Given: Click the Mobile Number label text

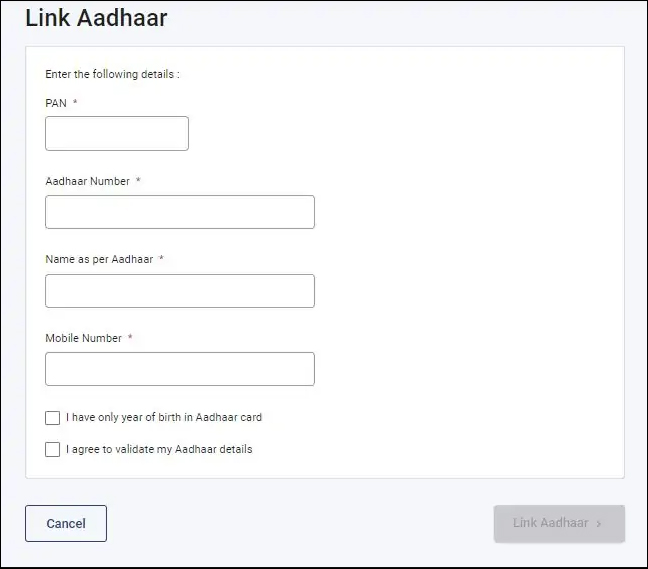Looking at the screenshot, I should coord(83,338).
